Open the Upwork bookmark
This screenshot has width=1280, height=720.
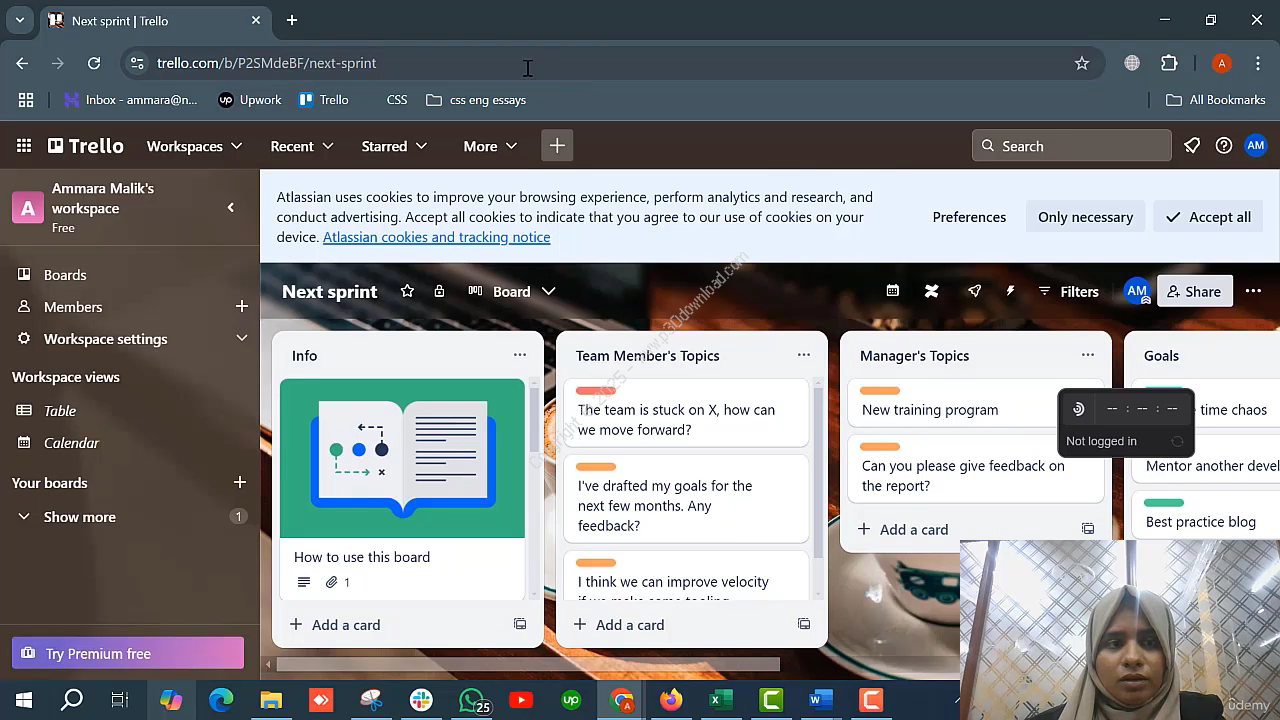(x=249, y=99)
